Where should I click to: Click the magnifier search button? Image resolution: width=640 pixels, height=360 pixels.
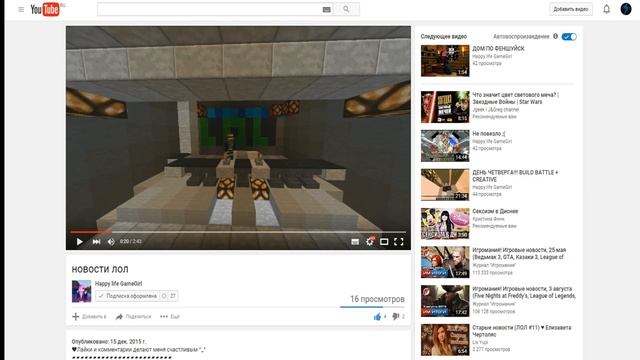click(x=346, y=9)
